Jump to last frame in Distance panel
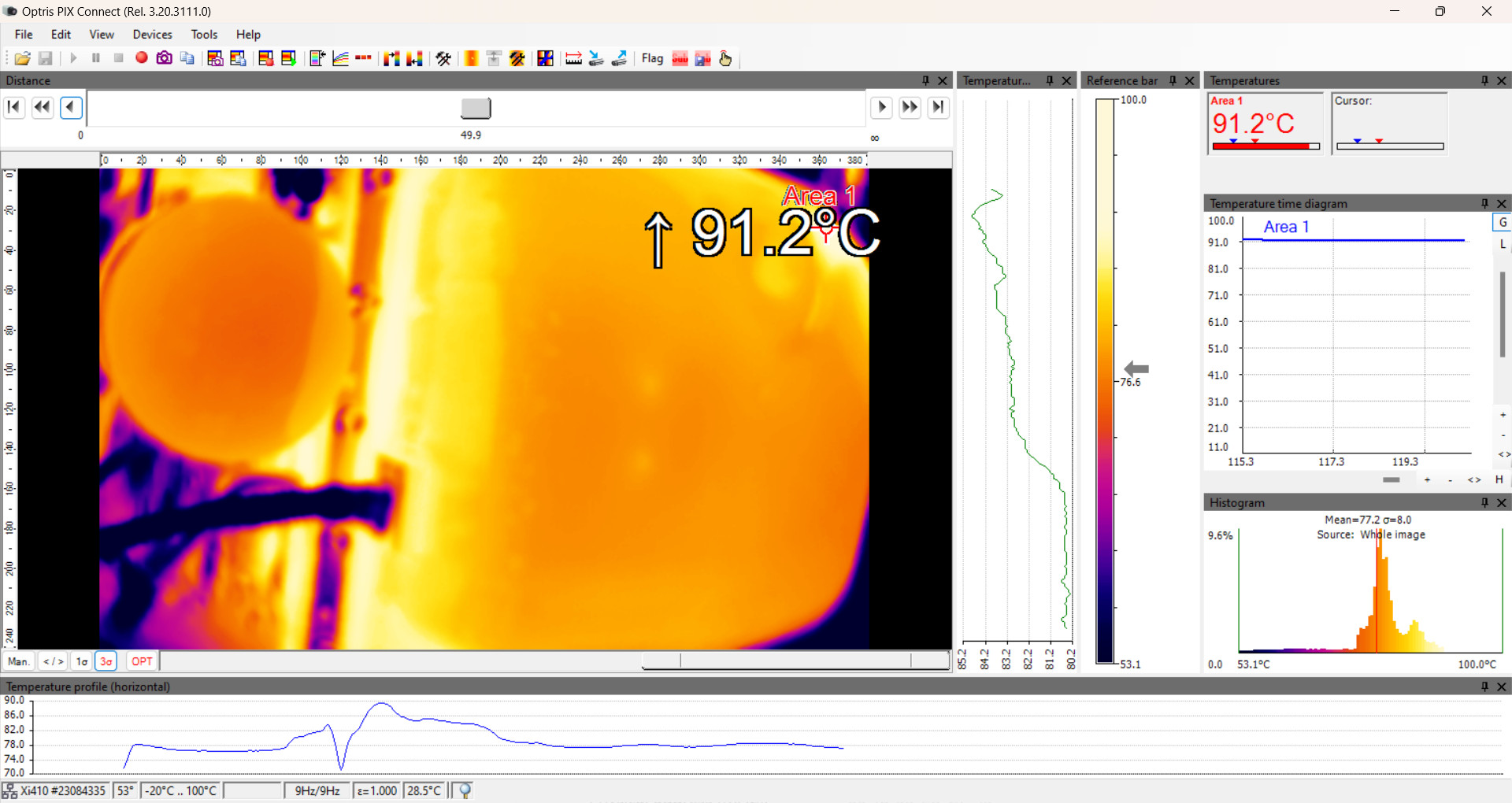Viewport: 1512px width, 803px height. point(938,107)
